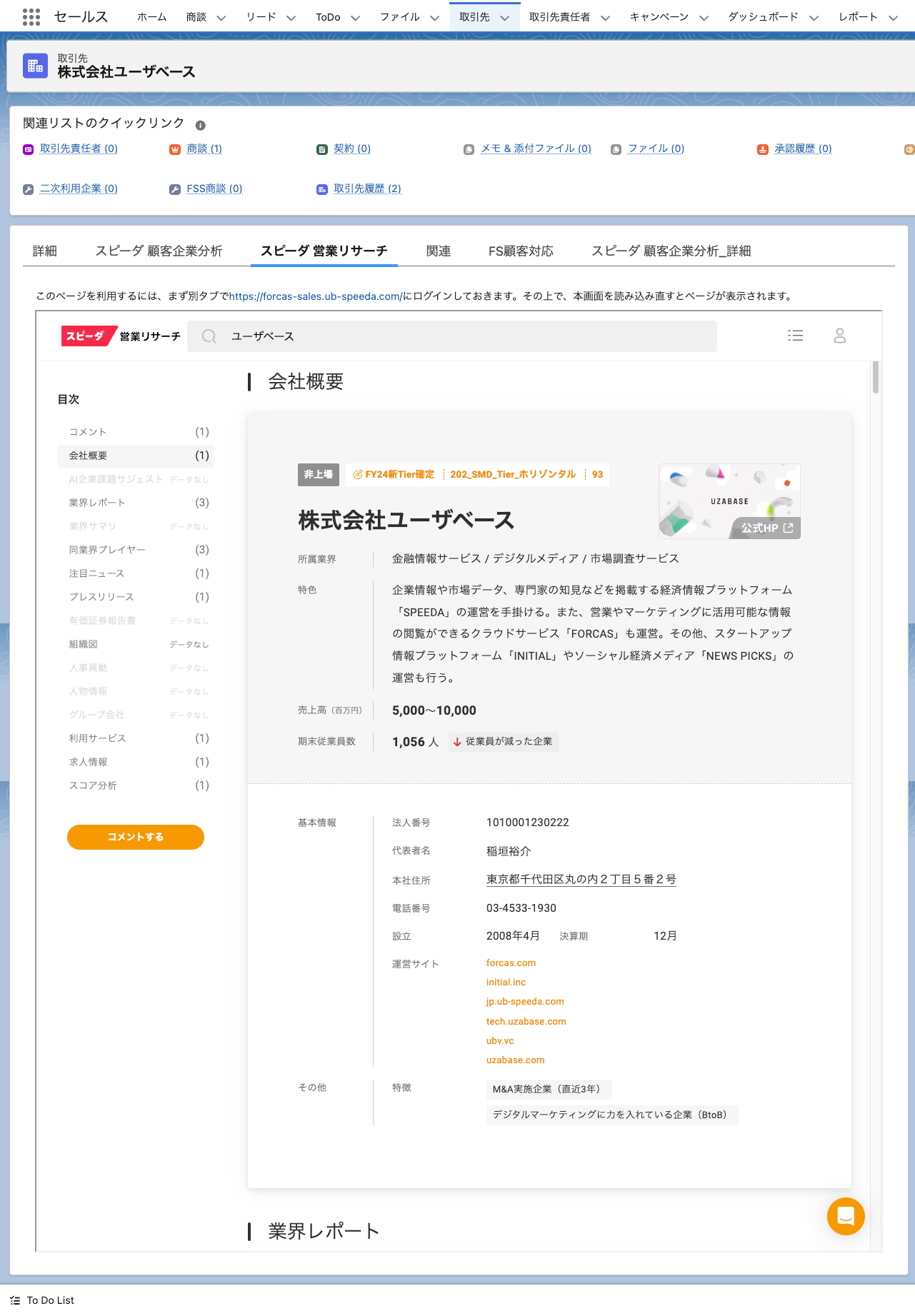Expand the キャンペーン nav dropdown chevron

(x=704, y=18)
